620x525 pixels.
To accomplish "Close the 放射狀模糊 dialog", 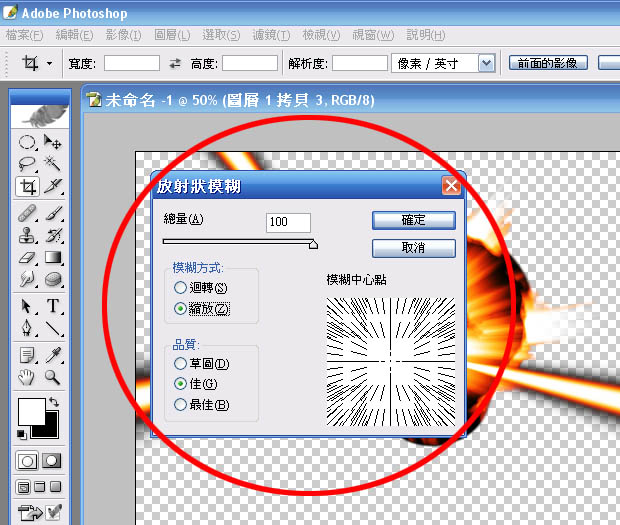I will (452, 185).
